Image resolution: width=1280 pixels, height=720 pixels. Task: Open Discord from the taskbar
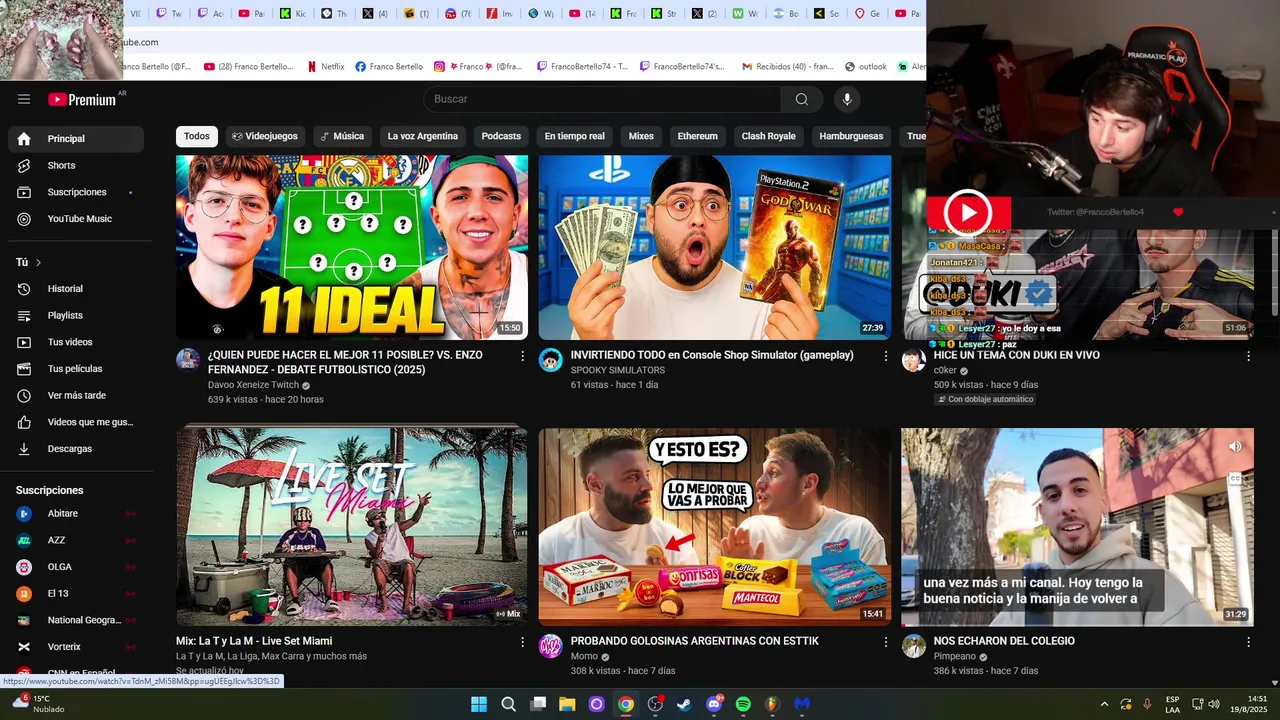[x=714, y=704]
